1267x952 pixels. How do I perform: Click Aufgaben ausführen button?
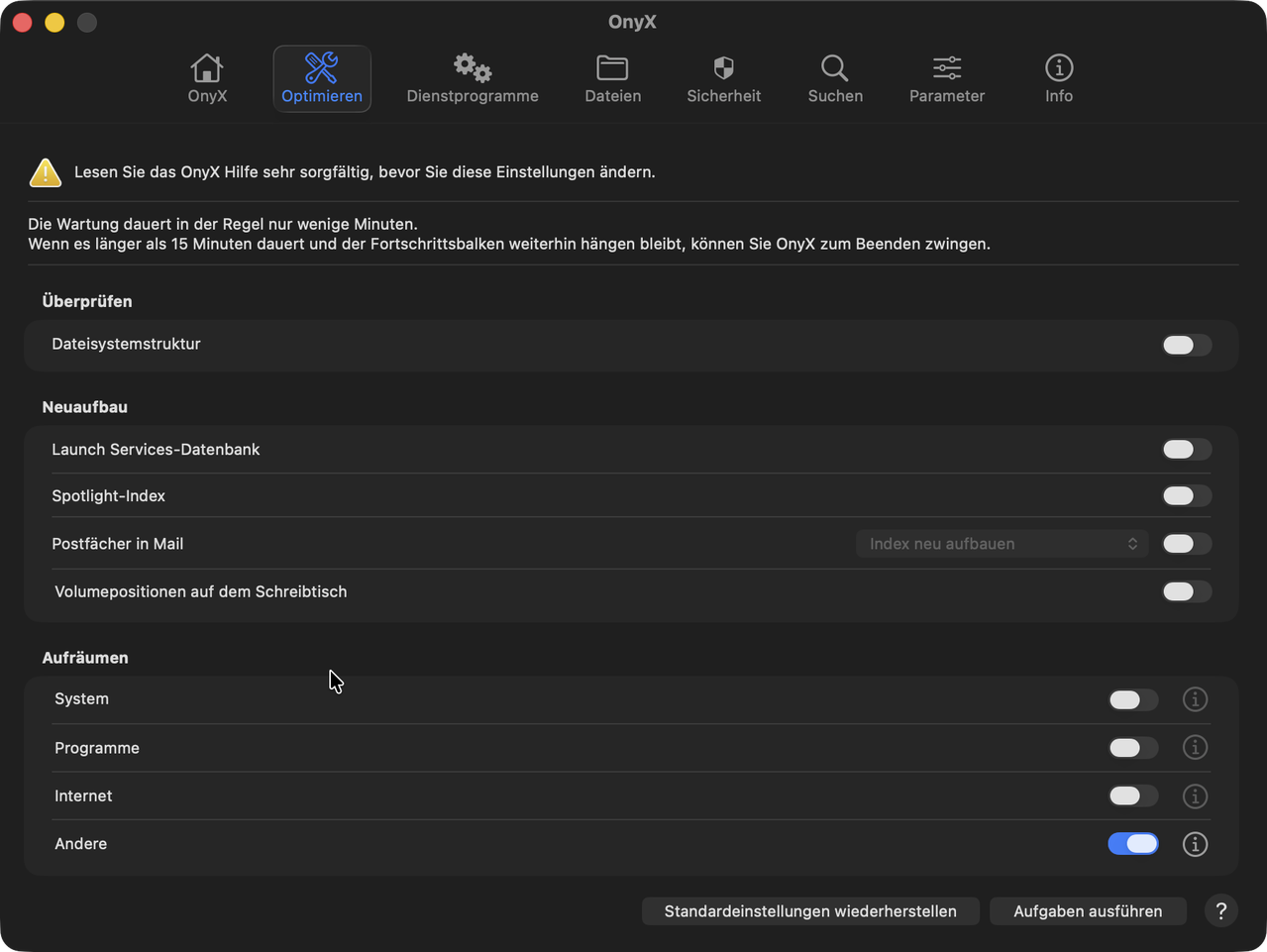click(1088, 911)
